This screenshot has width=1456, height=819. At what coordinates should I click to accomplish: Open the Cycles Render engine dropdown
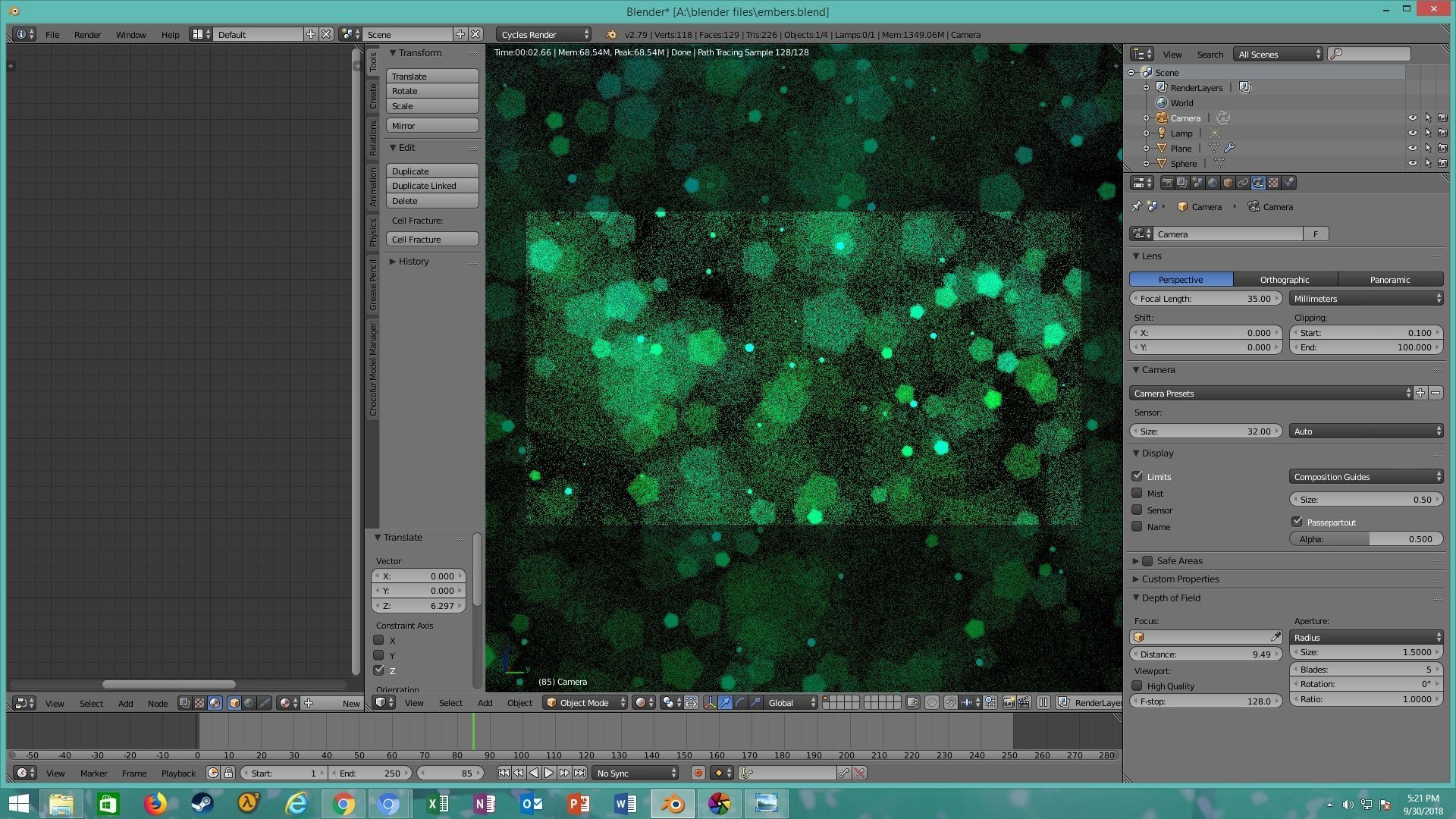coord(543,34)
